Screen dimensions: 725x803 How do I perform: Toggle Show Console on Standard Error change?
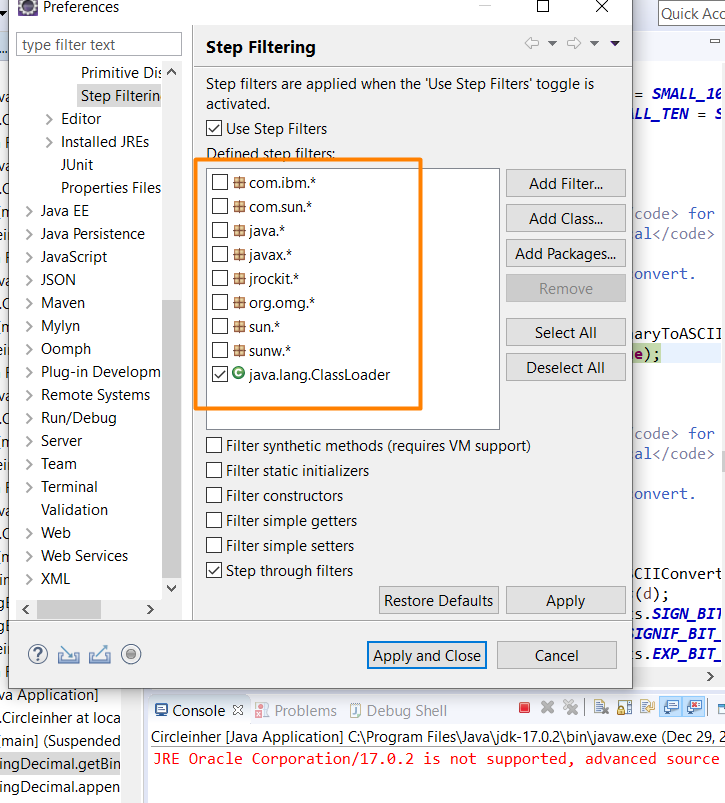[x=694, y=707]
